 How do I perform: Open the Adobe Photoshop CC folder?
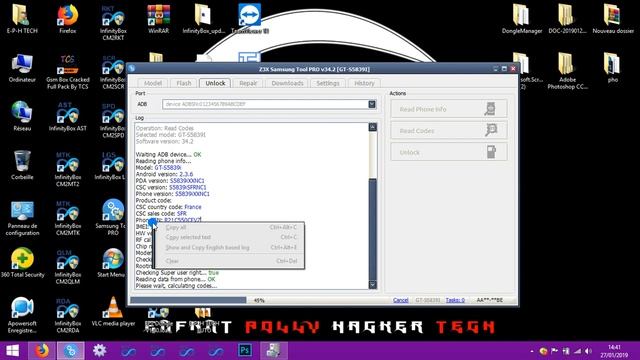pyautogui.click(x=567, y=71)
